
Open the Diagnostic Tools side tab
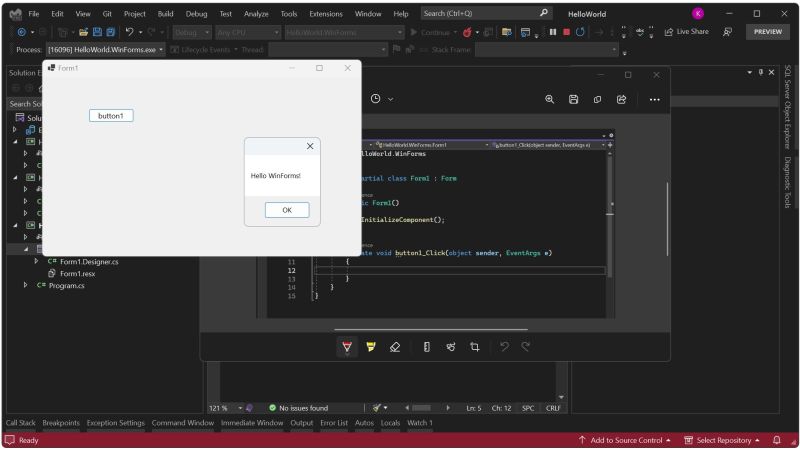pos(787,182)
